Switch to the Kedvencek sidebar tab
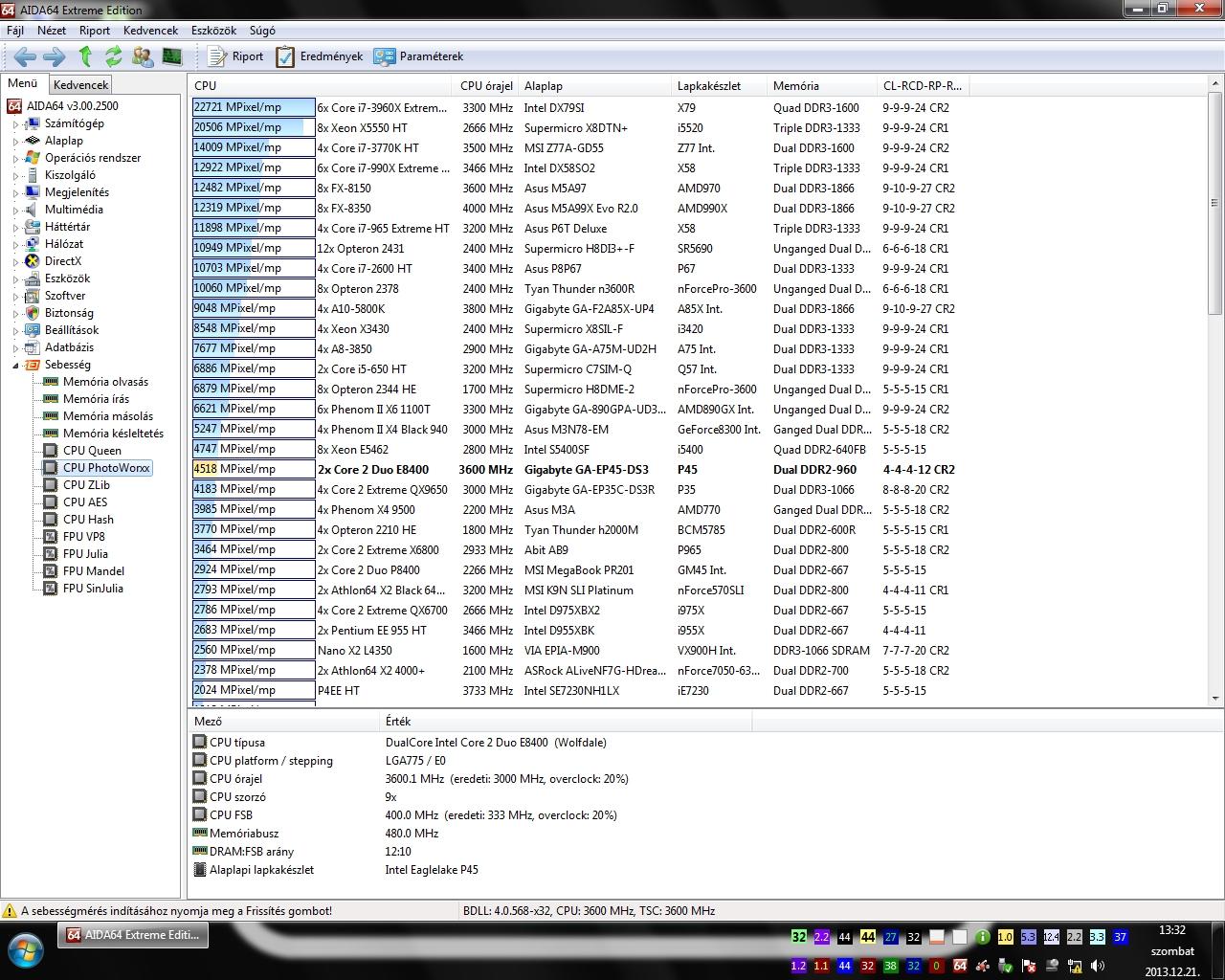The height and width of the screenshot is (980, 1225). pyautogui.click(x=81, y=85)
